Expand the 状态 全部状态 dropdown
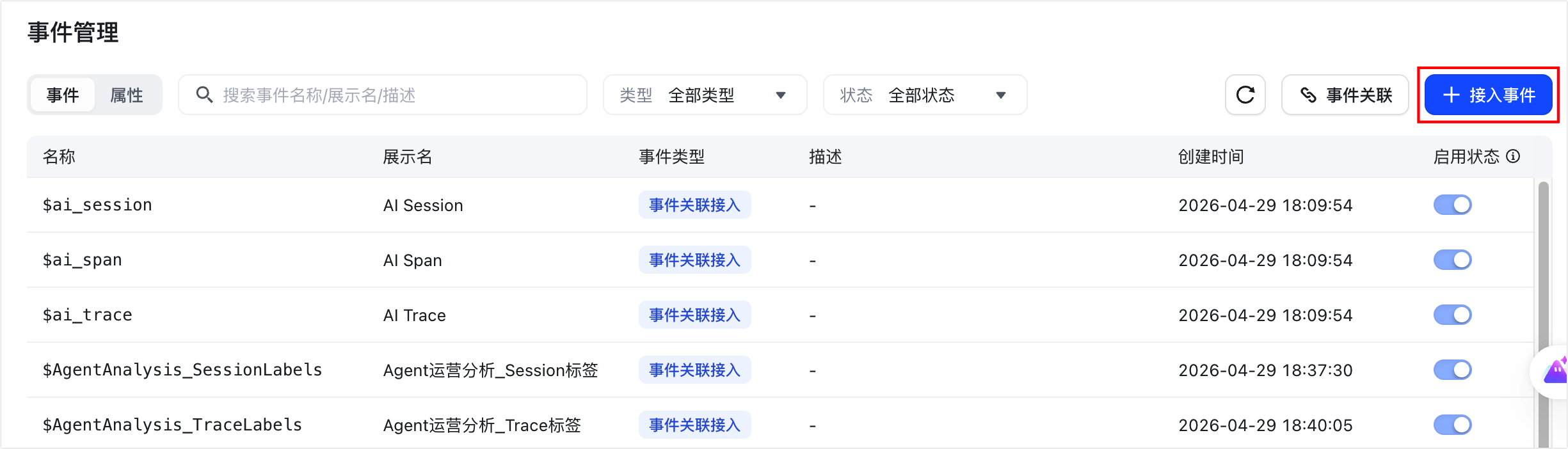Image resolution: width=1568 pixels, height=449 pixels. click(925, 95)
